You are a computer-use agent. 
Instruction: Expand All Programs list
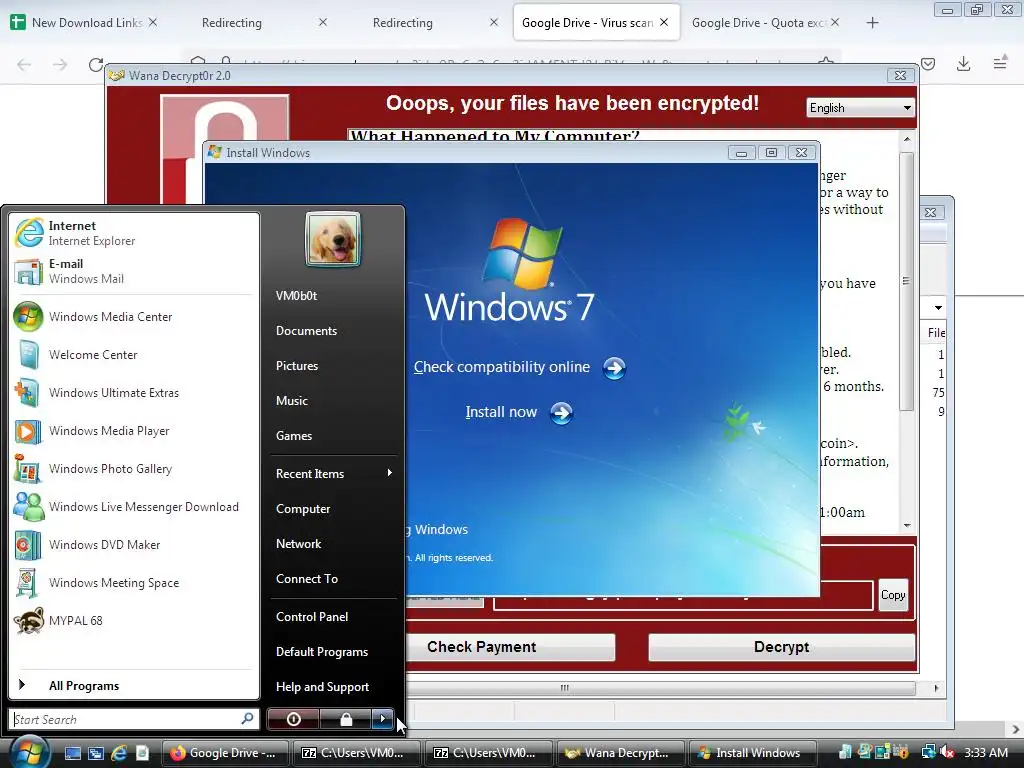tap(134, 685)
